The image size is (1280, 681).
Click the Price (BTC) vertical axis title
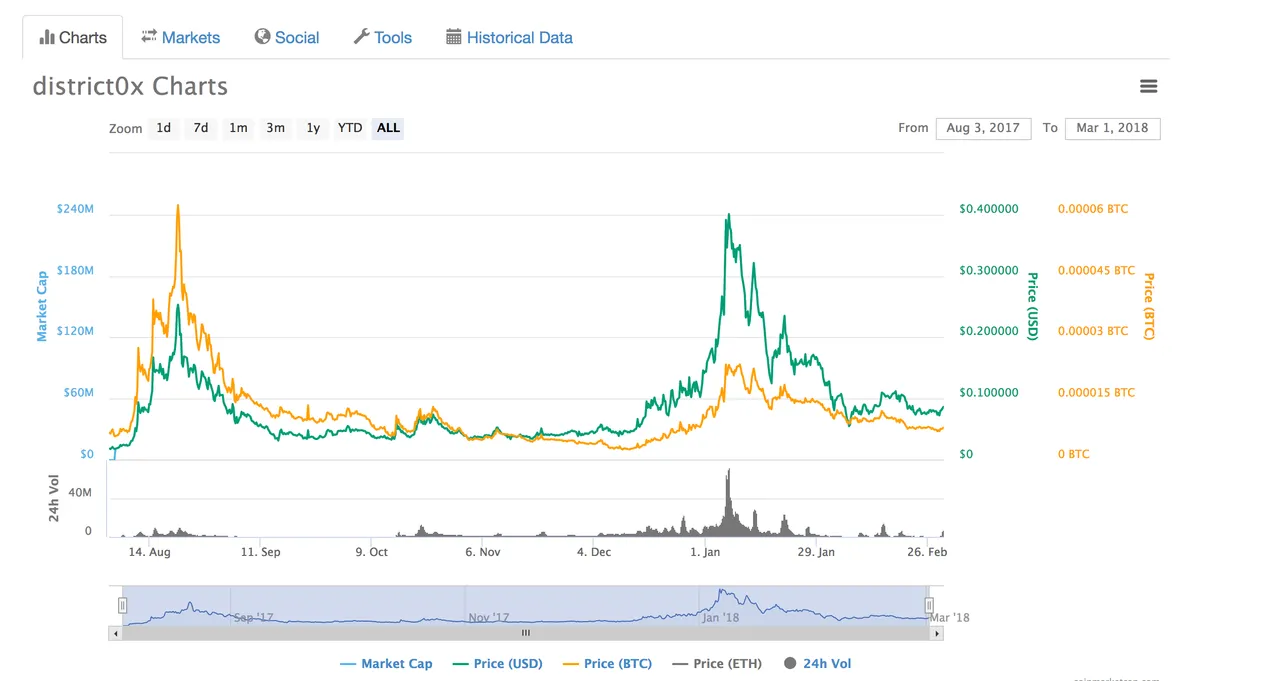point(1149,306)
